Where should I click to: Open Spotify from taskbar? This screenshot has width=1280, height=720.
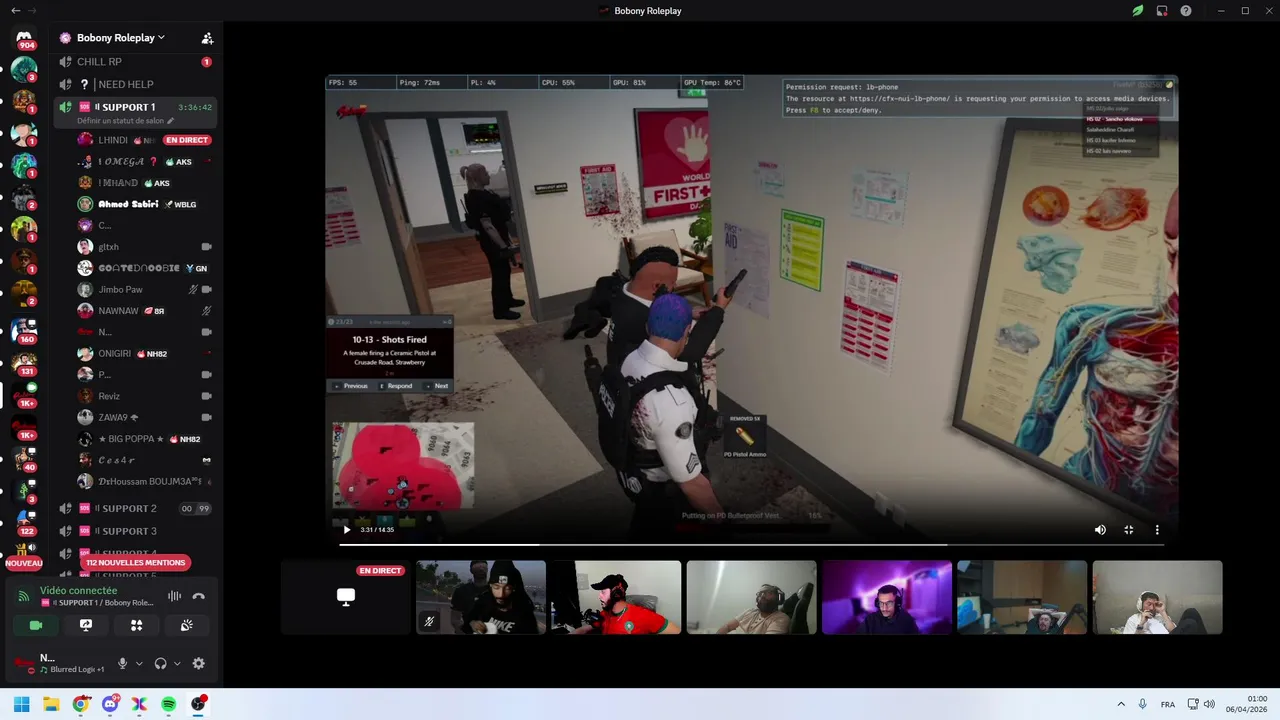[x=169, y=704]
